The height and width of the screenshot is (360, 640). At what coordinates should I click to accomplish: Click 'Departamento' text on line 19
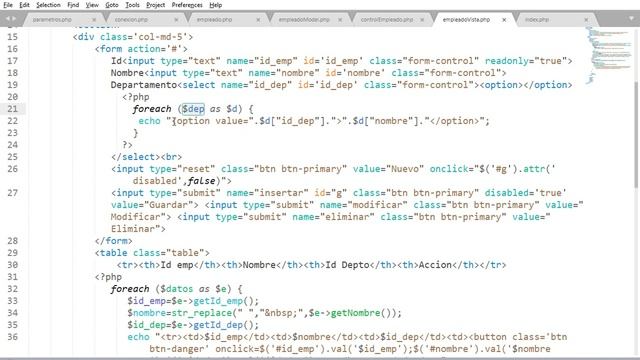(144, 85)
